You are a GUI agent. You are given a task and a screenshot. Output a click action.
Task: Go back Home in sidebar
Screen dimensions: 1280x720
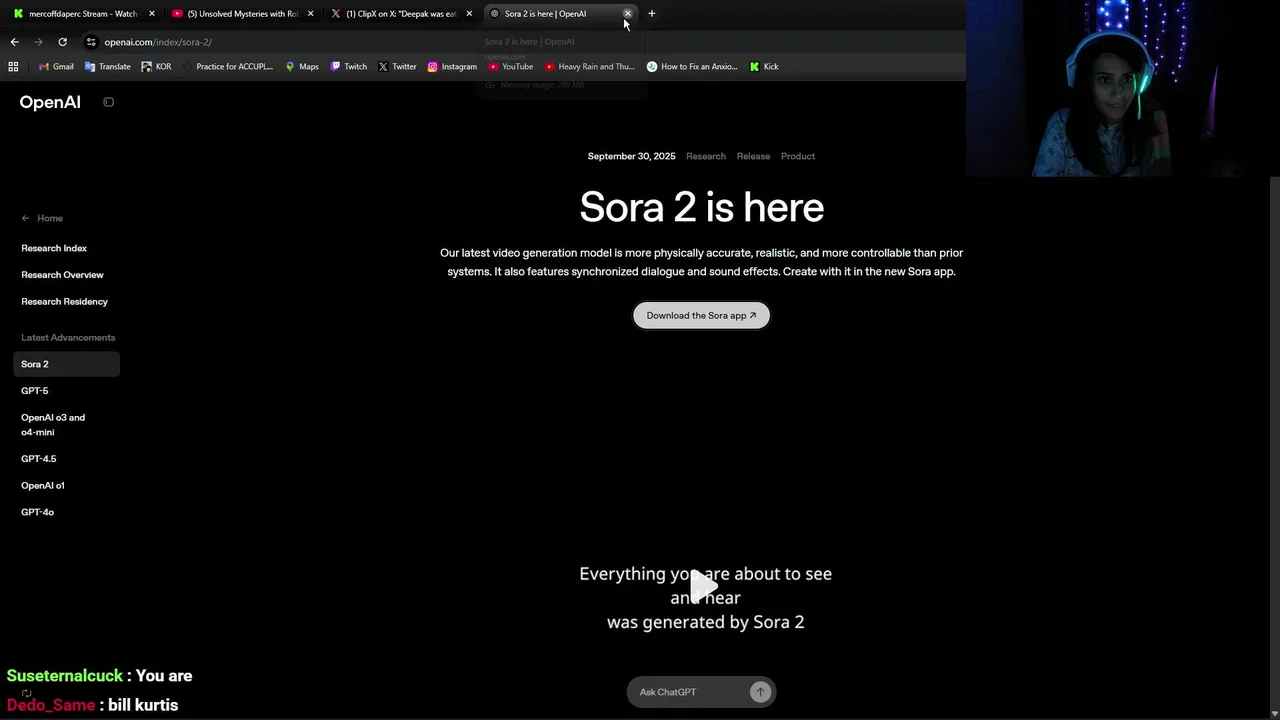tap(42, 218)
